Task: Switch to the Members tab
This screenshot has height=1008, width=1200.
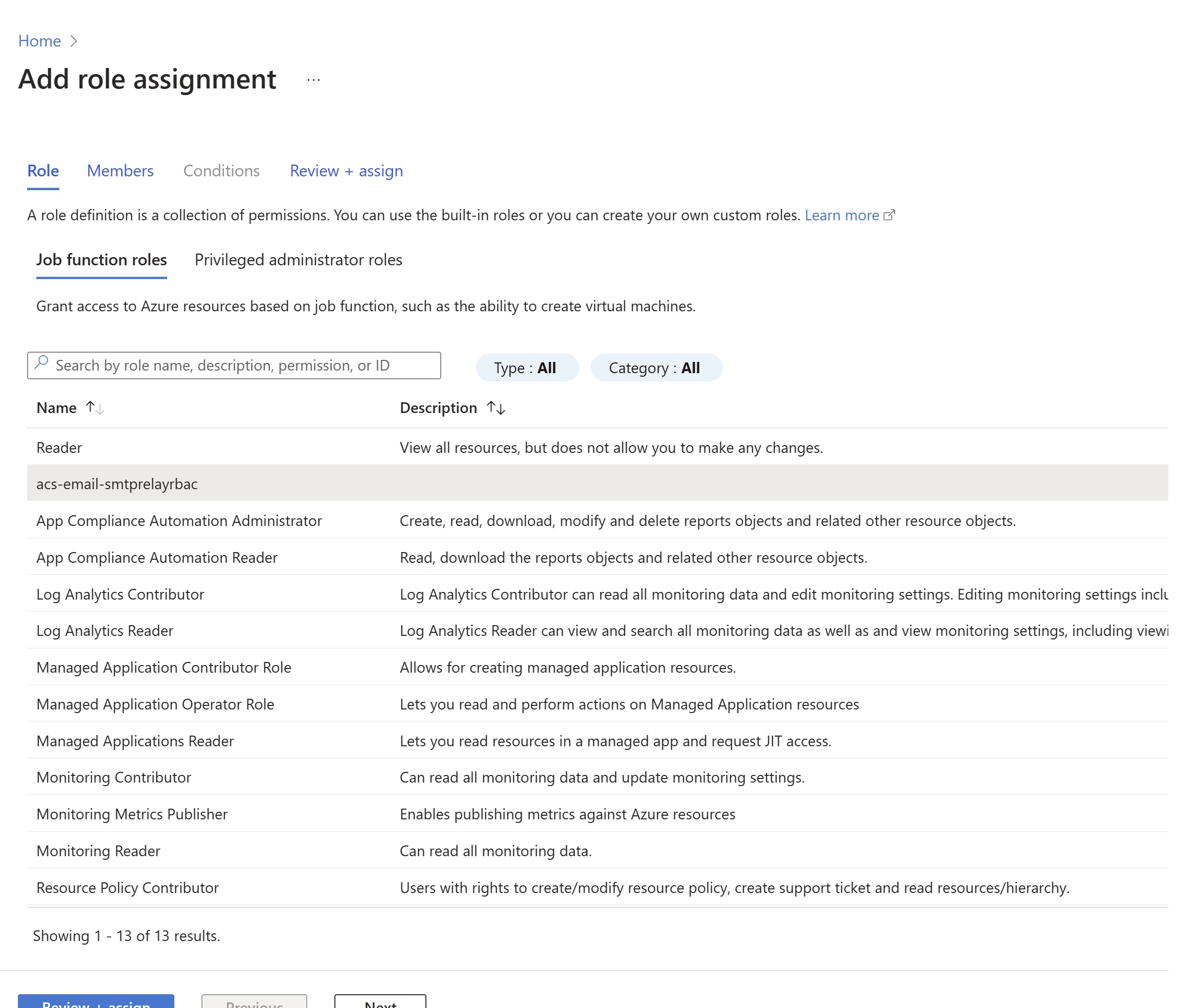Action: [x=120, y=171]
